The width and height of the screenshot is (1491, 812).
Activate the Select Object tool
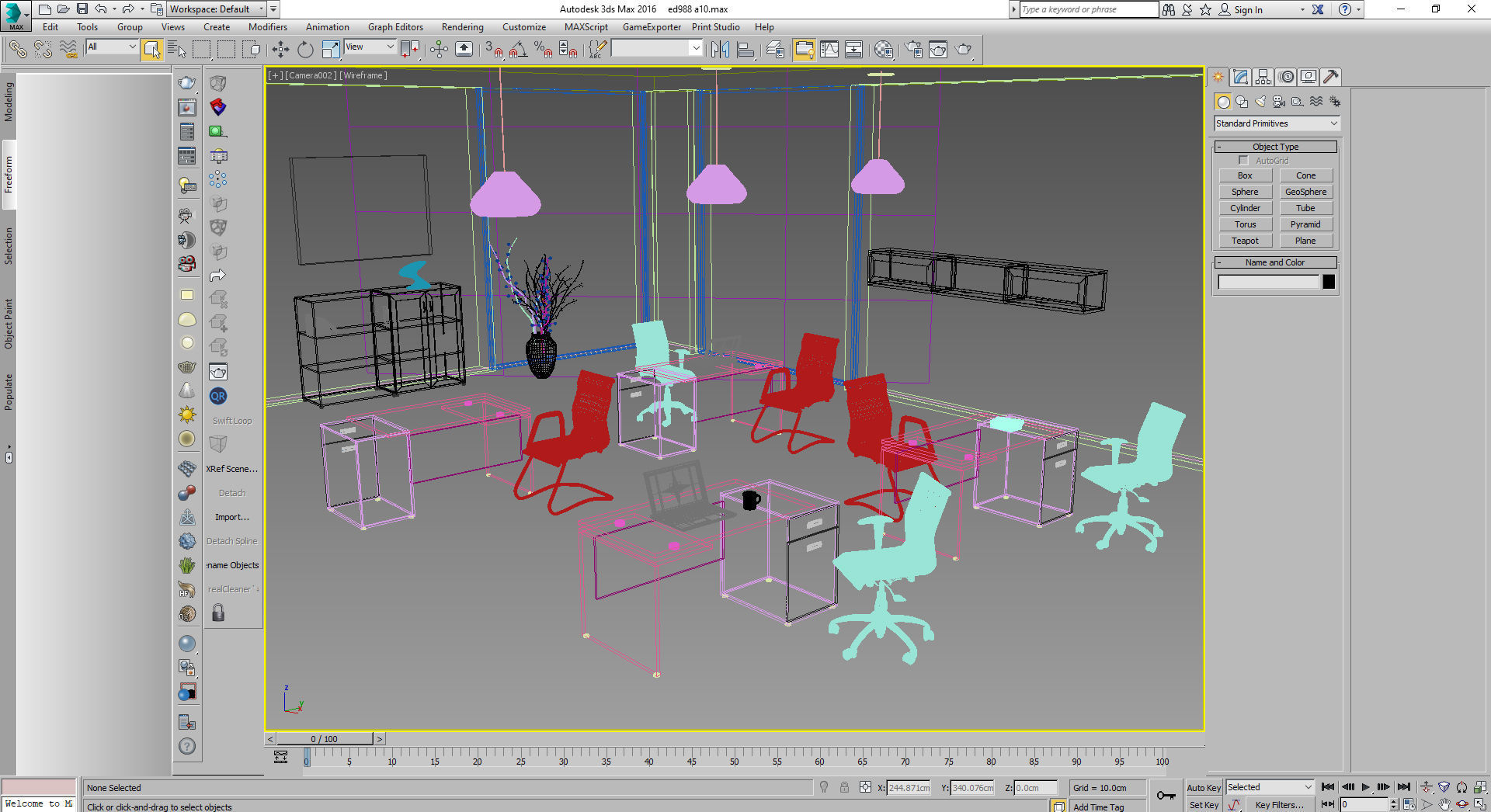pyautogui.click(x=151, y=50)
